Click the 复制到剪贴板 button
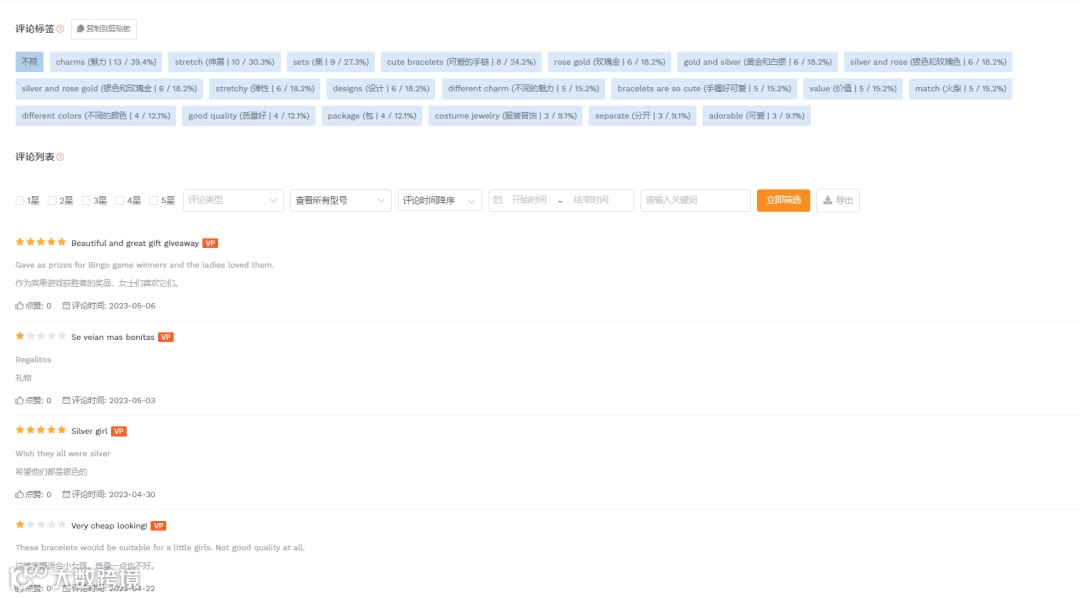1080x598 pixels. pos(104,29)
